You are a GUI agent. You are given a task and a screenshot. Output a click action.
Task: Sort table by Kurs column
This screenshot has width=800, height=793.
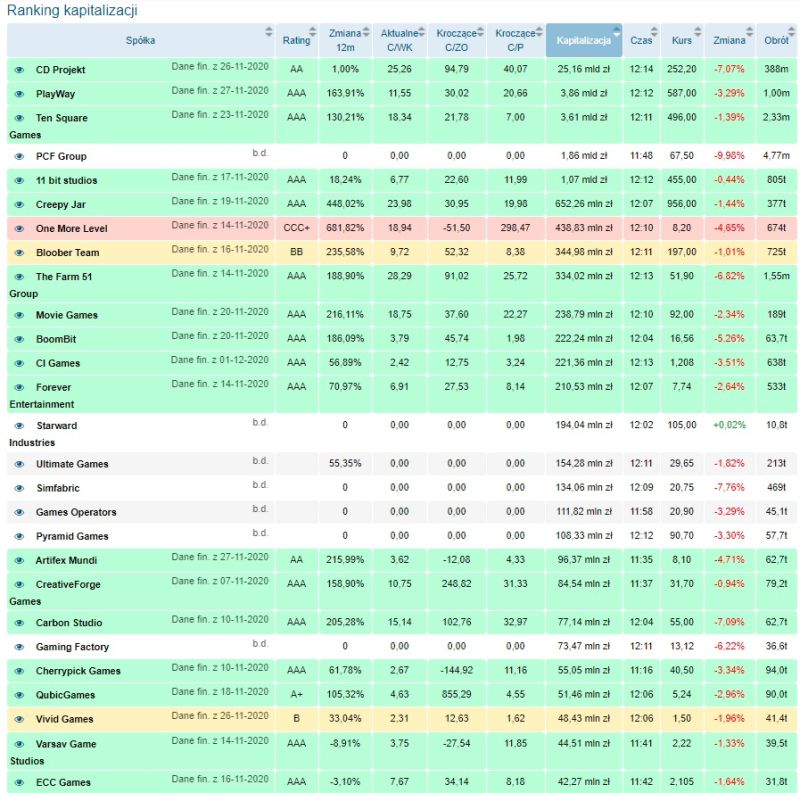[682, 40]
